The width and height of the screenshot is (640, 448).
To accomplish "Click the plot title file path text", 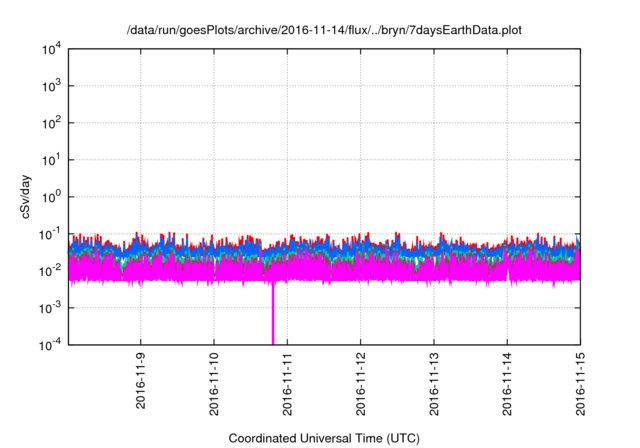I will pyautogui.click(x=324, y=31).
